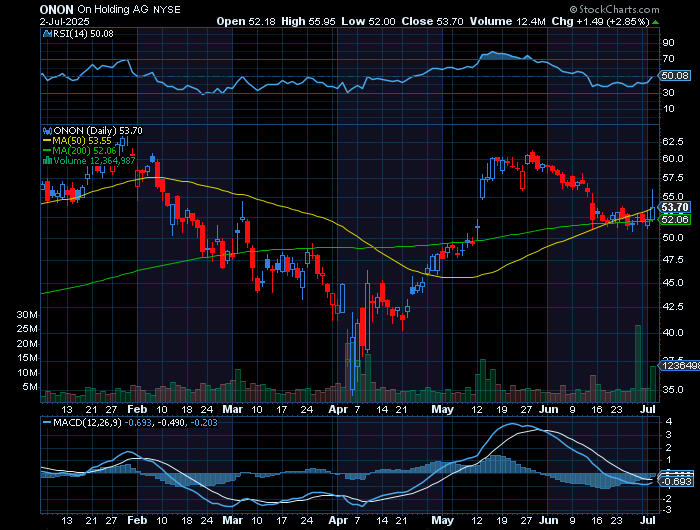Click the MACD(12,26,9) legend text
The width and height of the screenshot is (700, 530).
coord(87,422)
